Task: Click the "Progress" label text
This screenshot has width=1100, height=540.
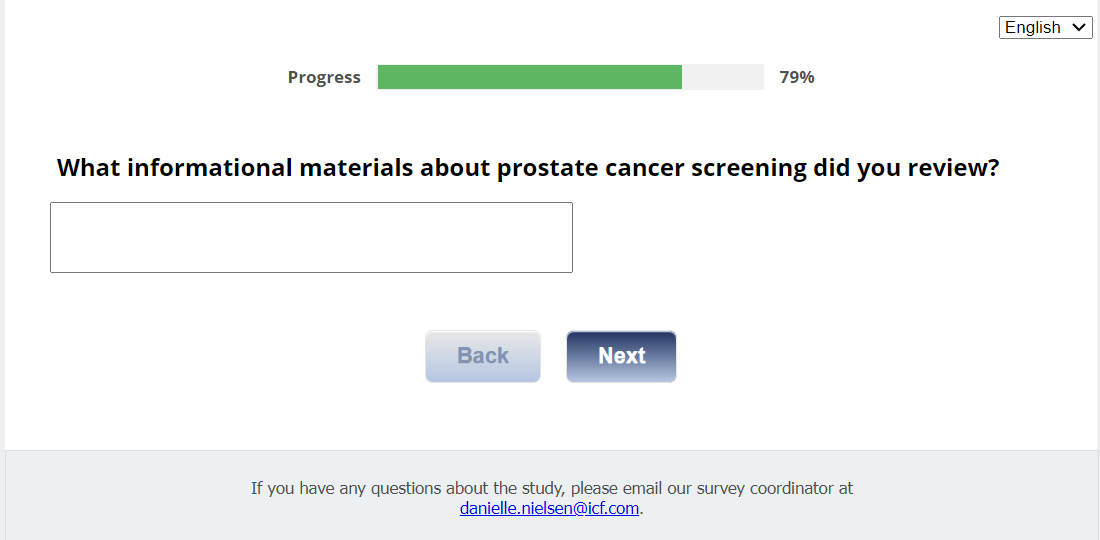Action: pos(324,78)
